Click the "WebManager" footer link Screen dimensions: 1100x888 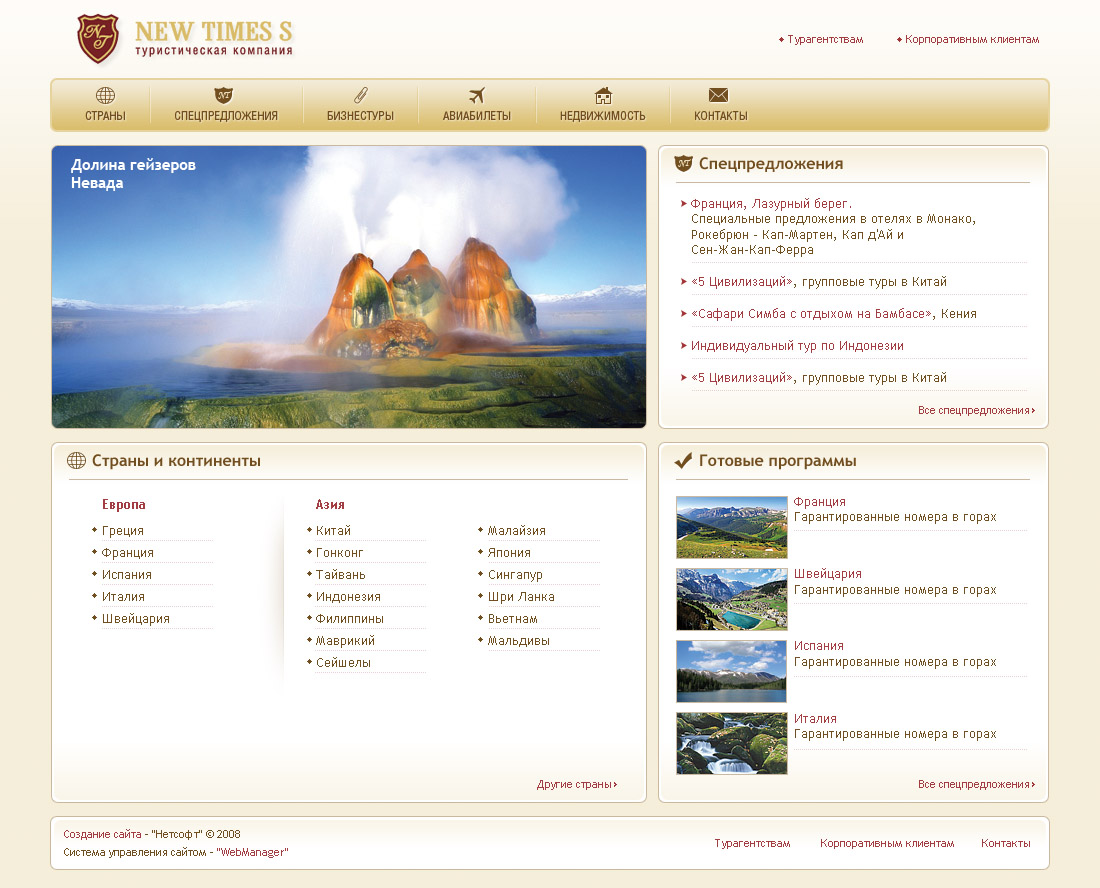point(253,852)
